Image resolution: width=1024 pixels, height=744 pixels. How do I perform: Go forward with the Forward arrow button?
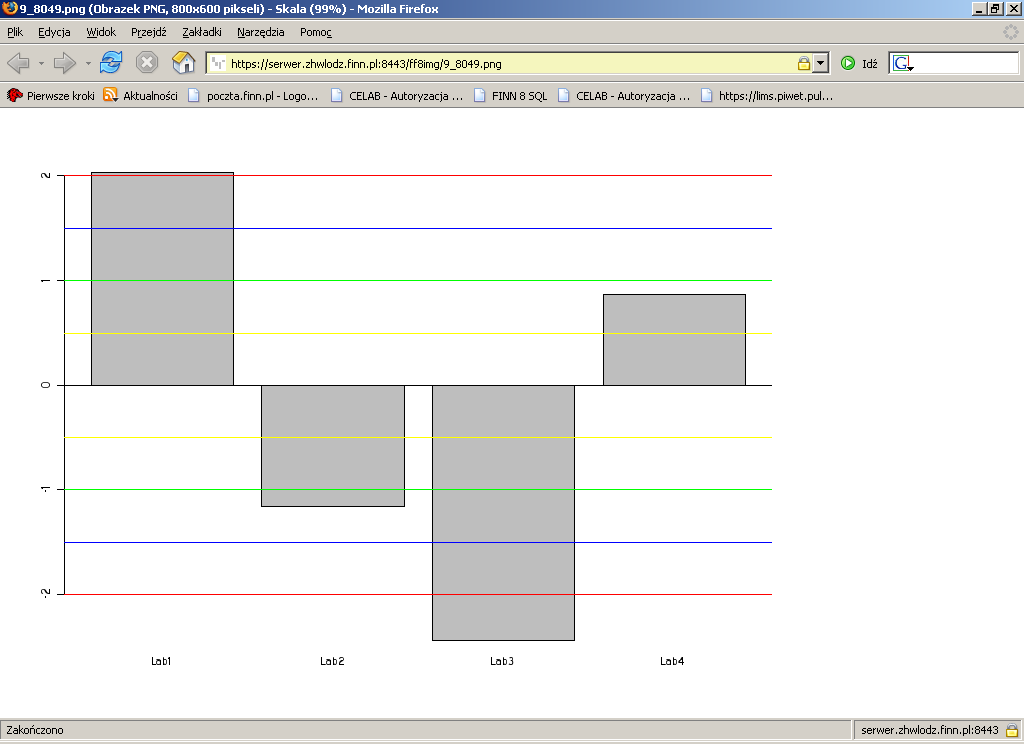(65, 63)
